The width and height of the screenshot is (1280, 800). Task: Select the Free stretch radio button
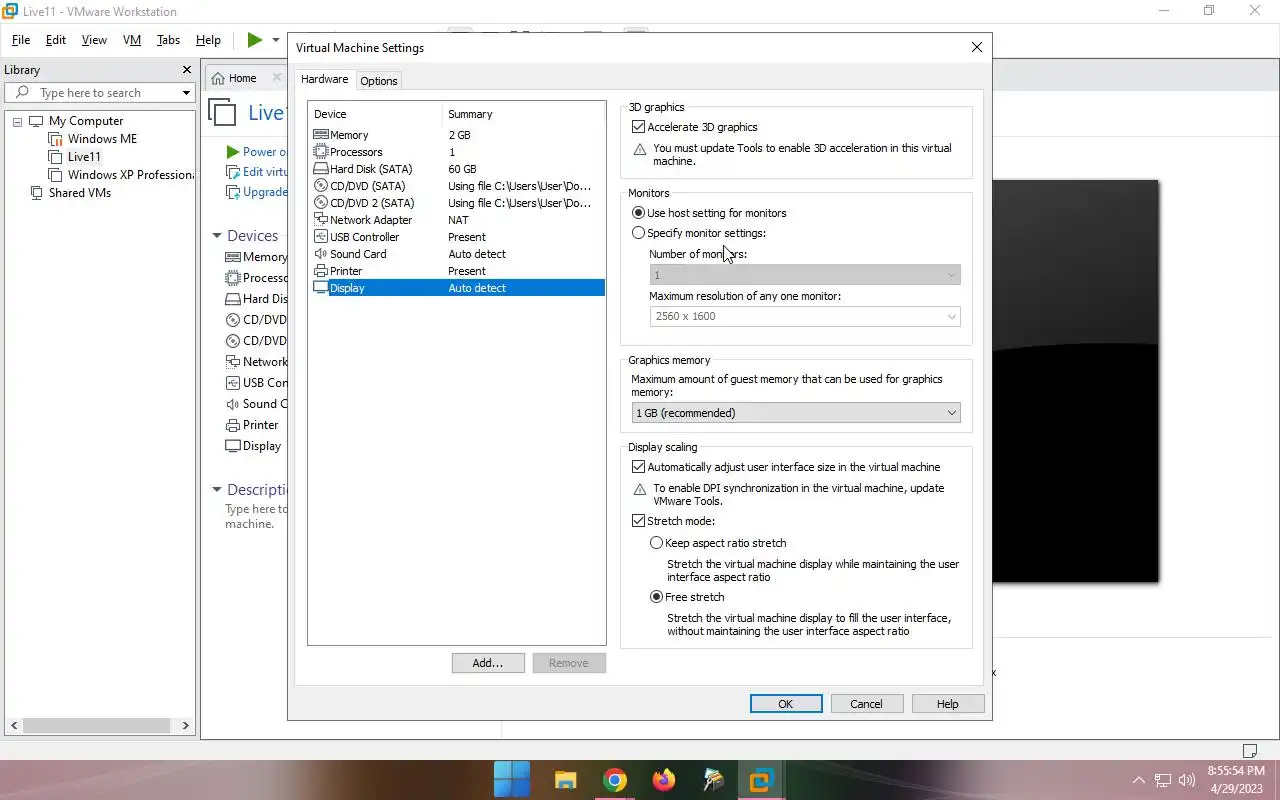click(656, 597)
